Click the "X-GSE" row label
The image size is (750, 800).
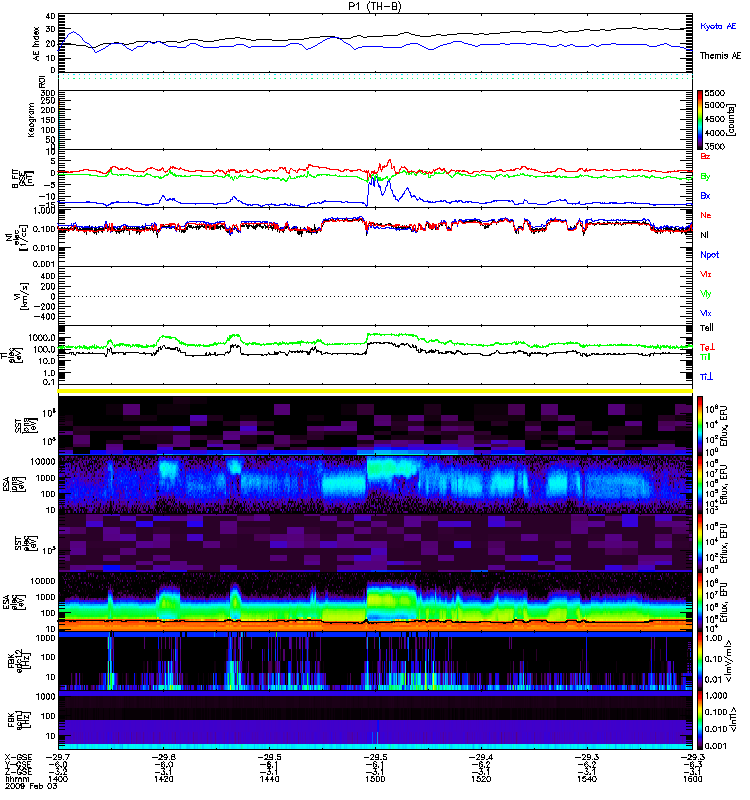click(x=18, y=757)
